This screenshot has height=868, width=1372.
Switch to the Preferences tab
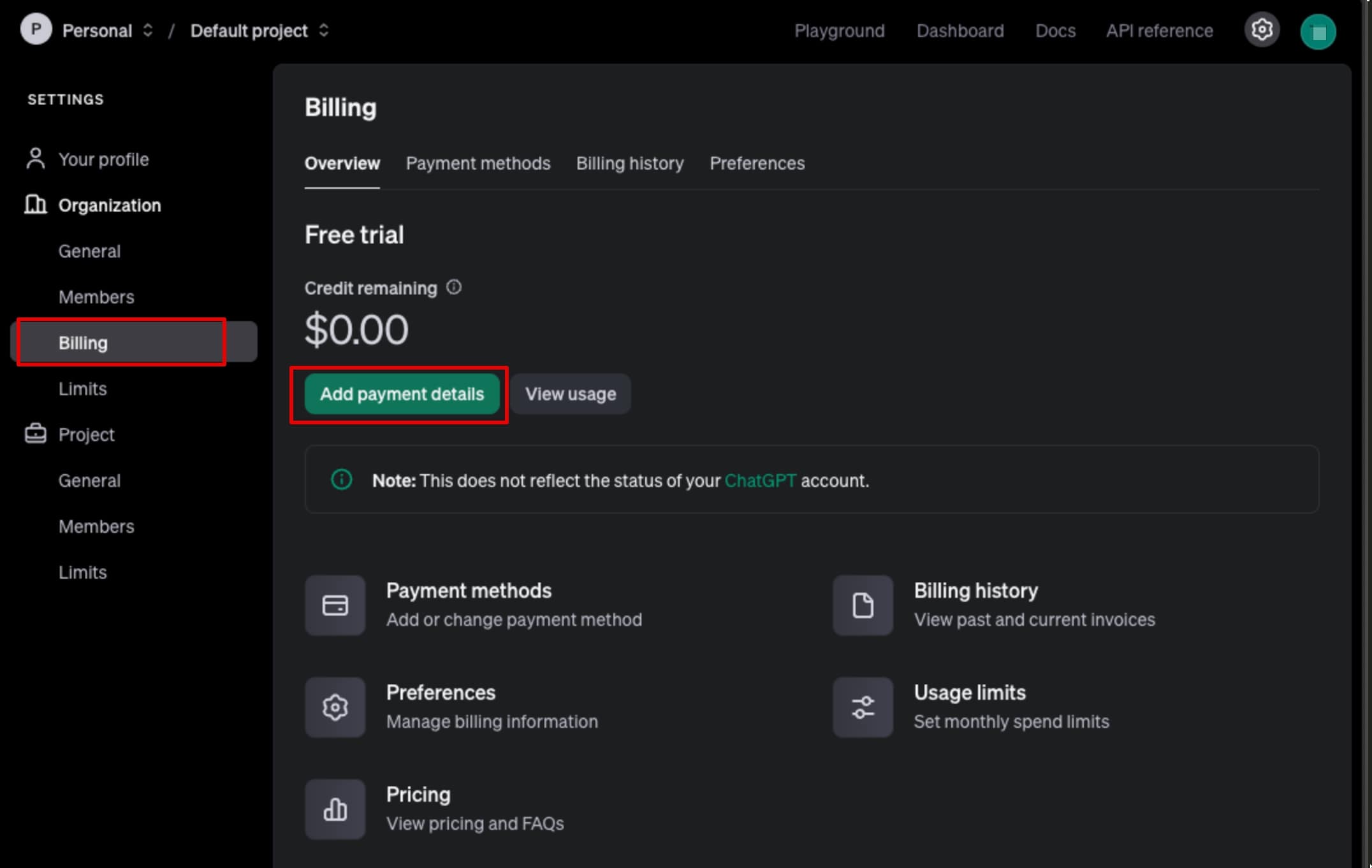coord(757,163)
